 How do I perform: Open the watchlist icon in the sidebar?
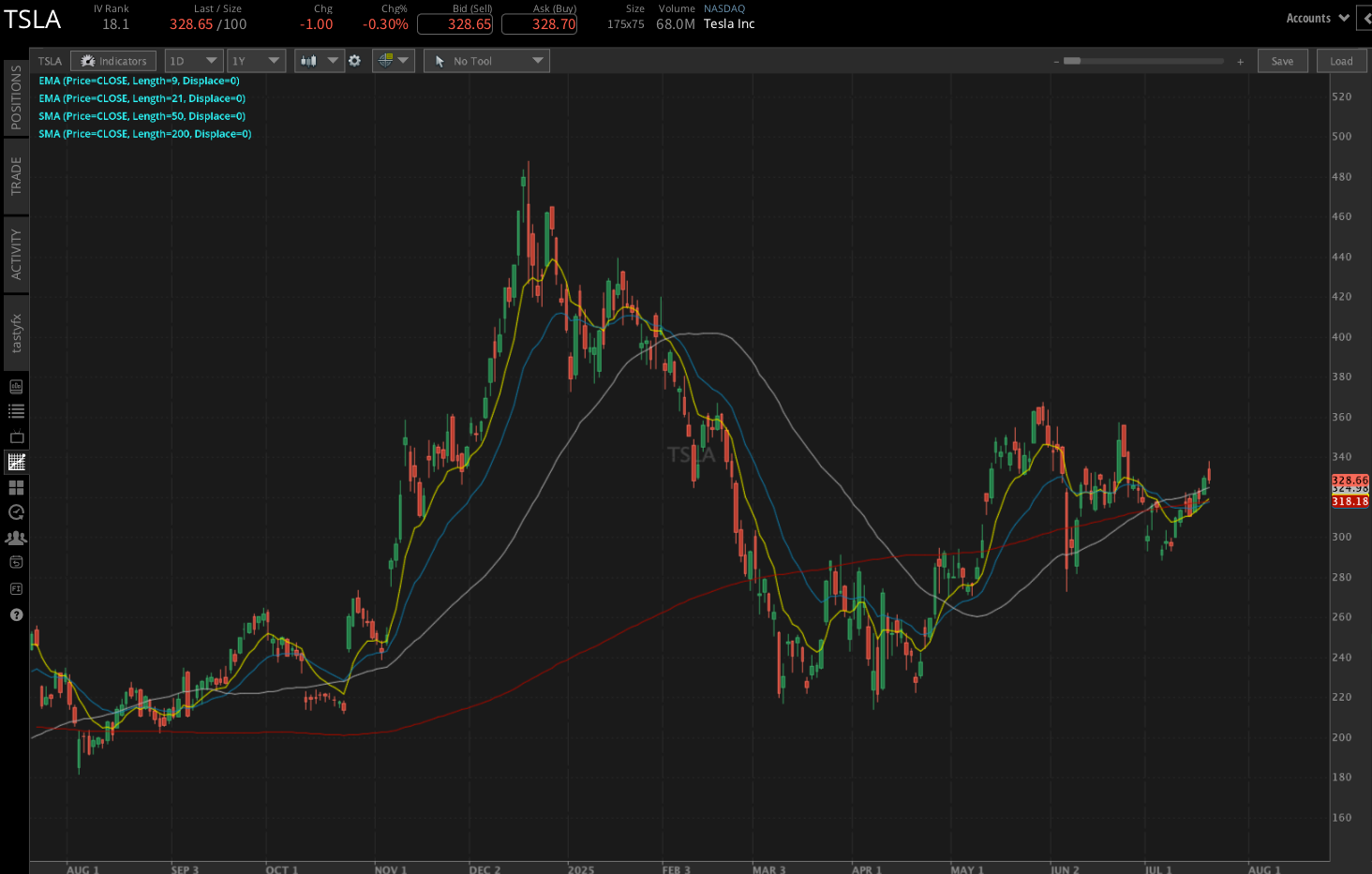pyautogui.click(x=15, y=411)
